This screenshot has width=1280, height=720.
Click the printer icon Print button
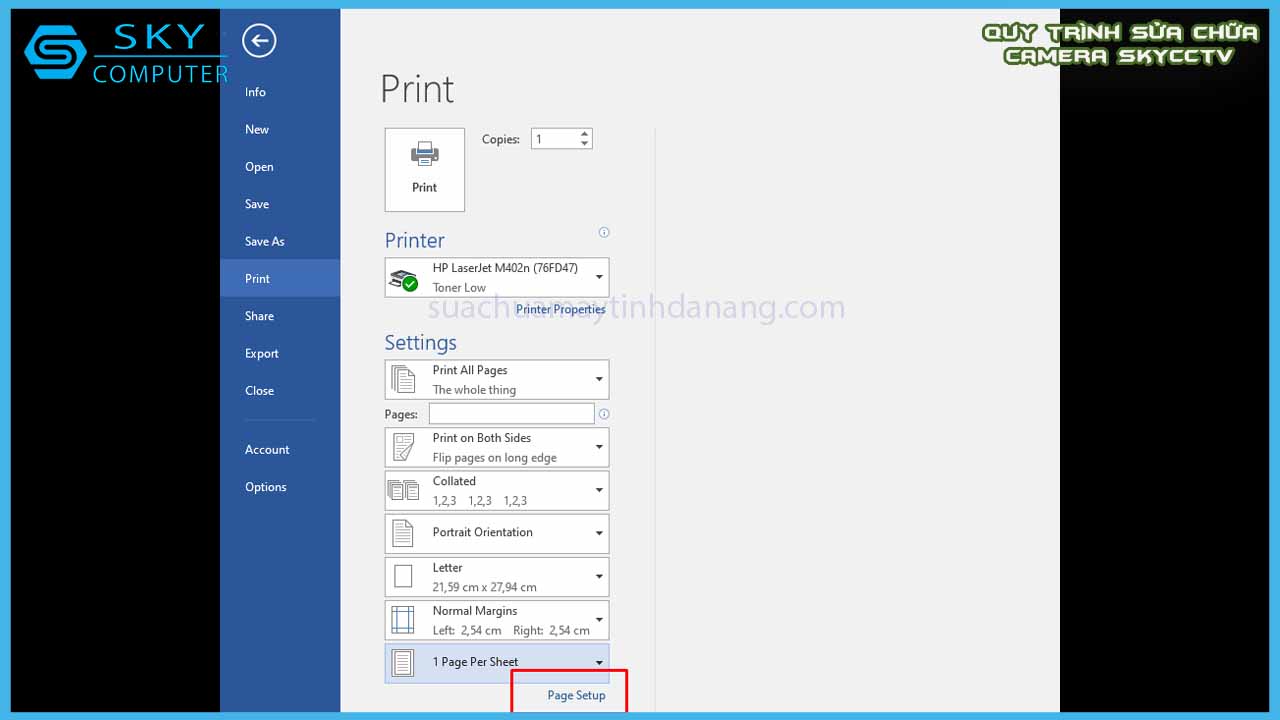coord(424,169)
